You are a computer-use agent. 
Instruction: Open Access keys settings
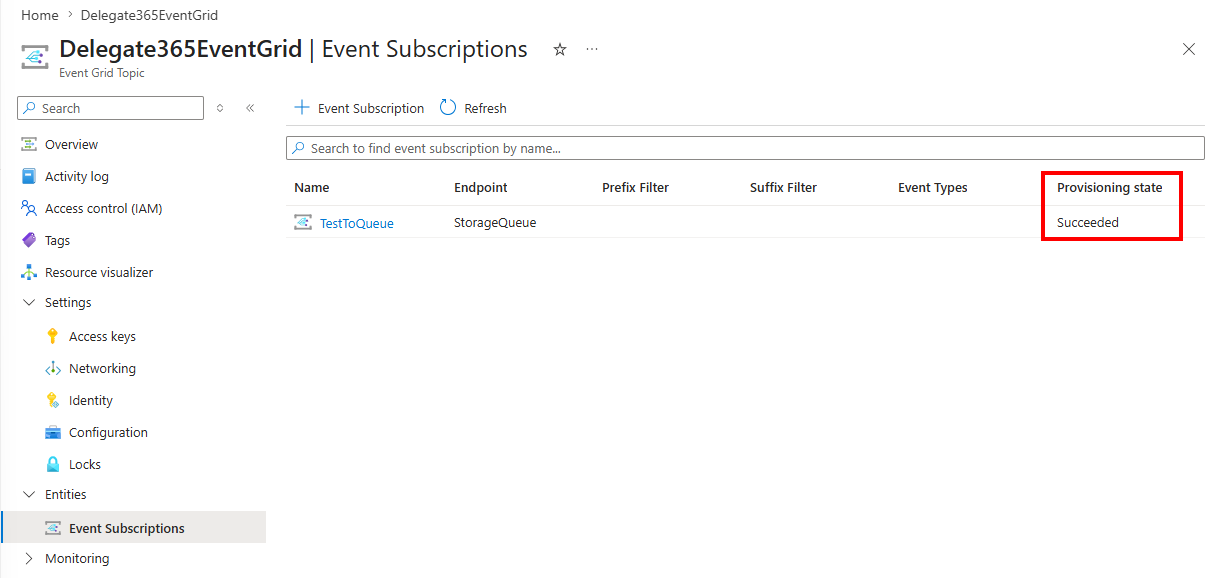pos(102,337)
